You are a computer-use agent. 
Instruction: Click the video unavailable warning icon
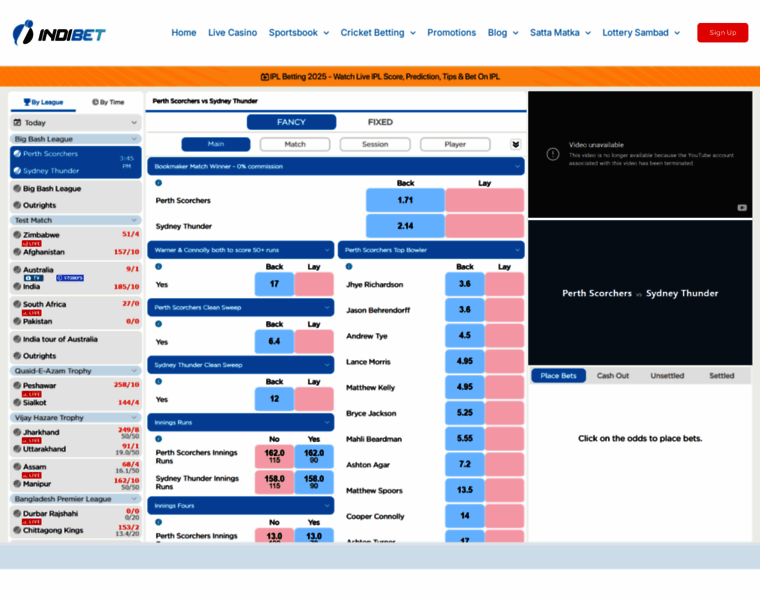(x=553, y=154)
